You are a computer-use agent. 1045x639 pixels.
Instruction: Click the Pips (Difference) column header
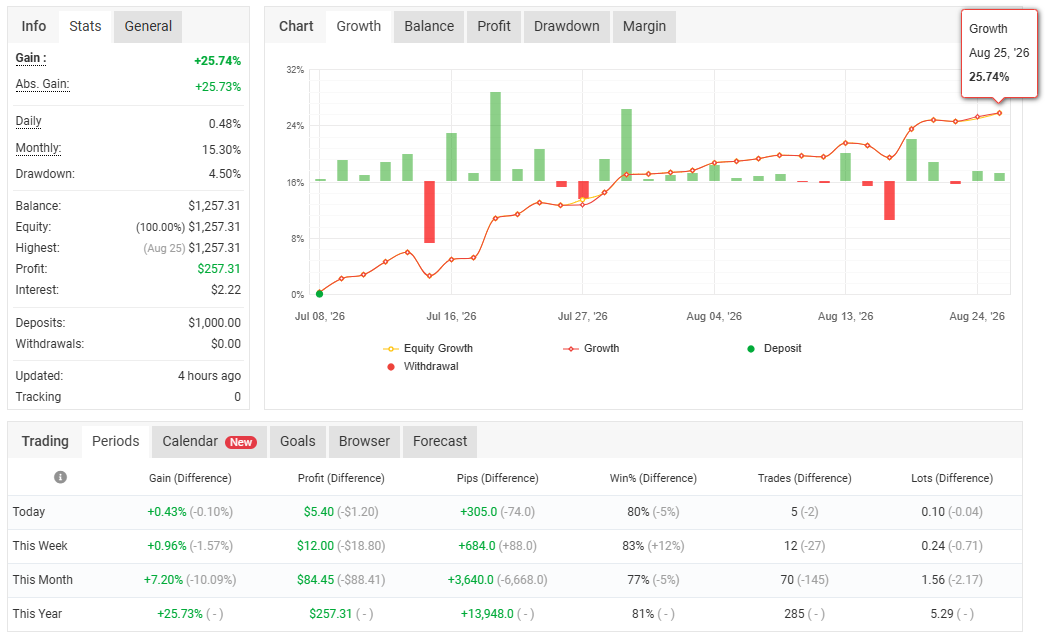497,478
